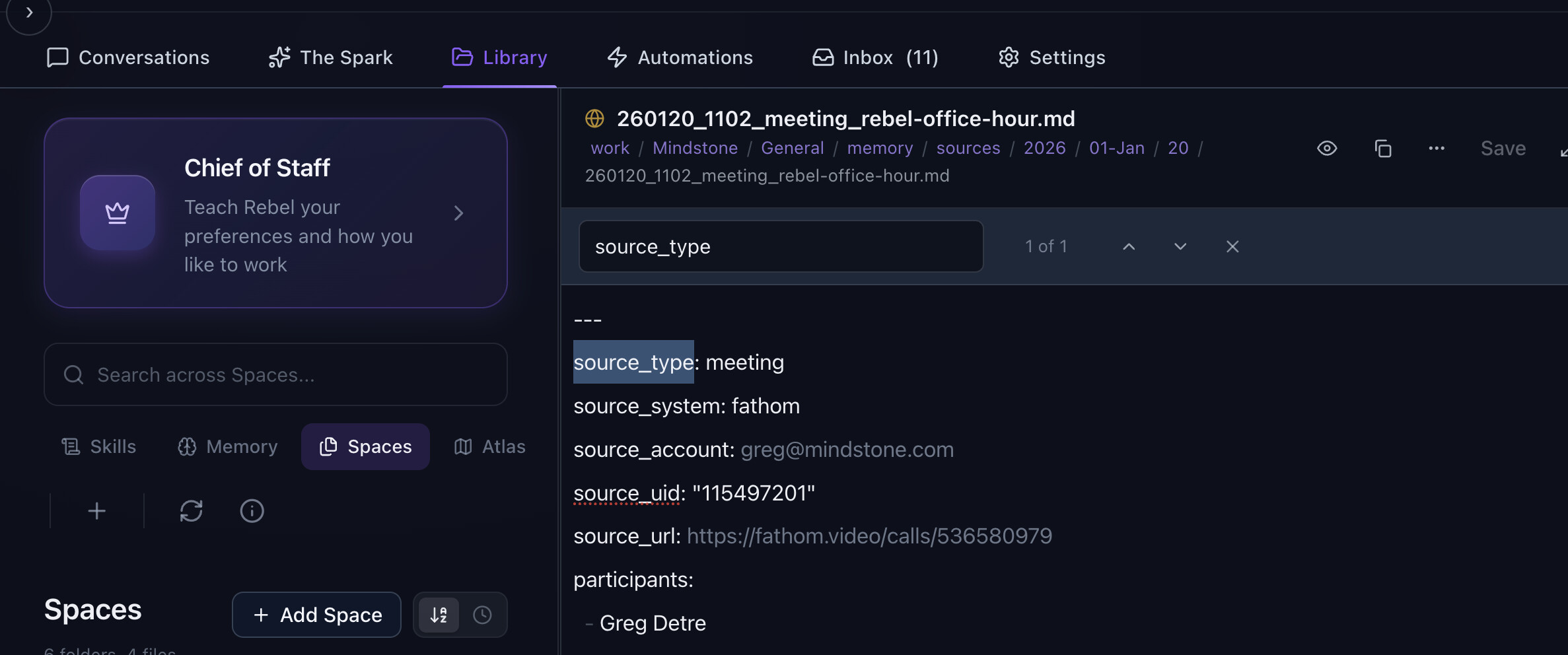Click the source_system: fathom line
The height and width of the screenshot is (655, 1568).
(686, 406)
